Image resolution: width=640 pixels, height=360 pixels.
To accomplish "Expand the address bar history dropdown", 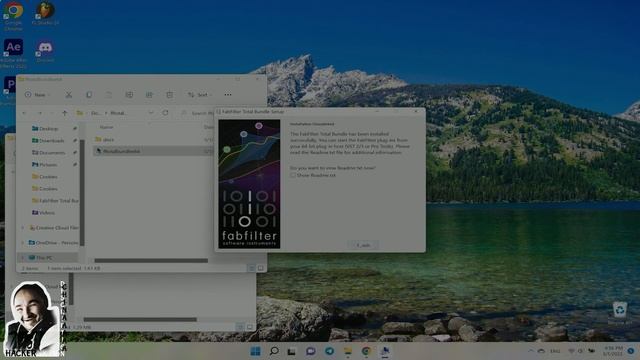I will click(x=151, y=113).
